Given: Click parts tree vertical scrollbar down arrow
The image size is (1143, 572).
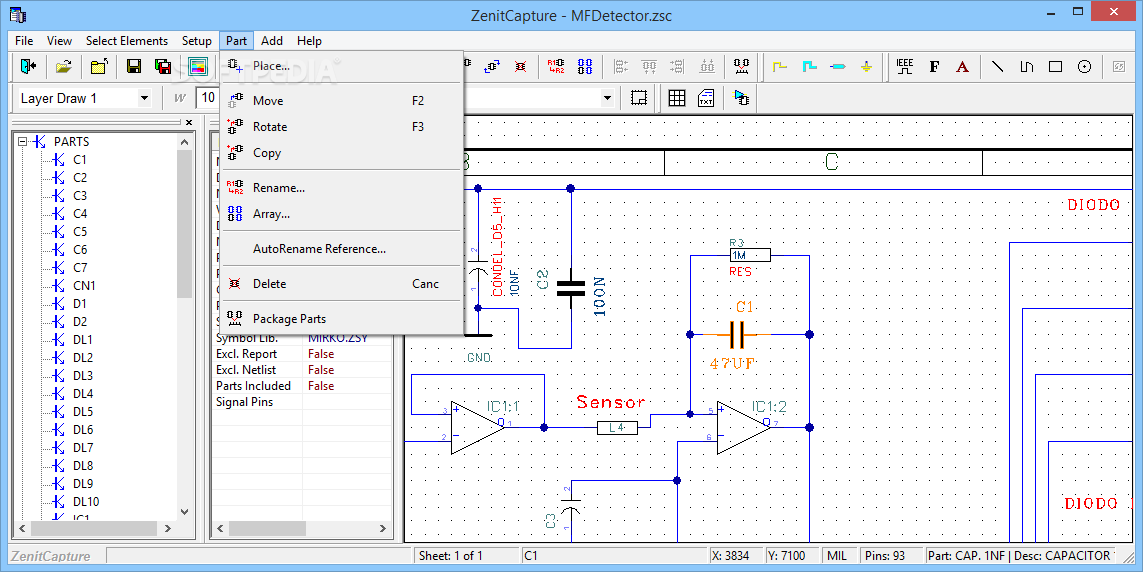Looking at the screenshot, I should [x=184, y=512].
